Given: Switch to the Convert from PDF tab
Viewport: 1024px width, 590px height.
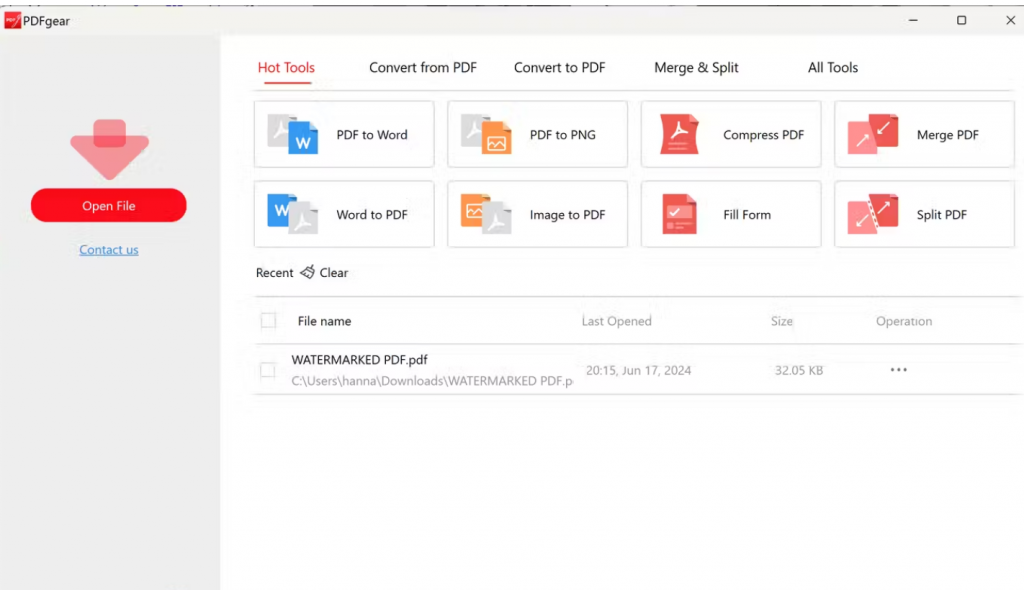Looking at the screenshot, I should click(x=423, y=68).
